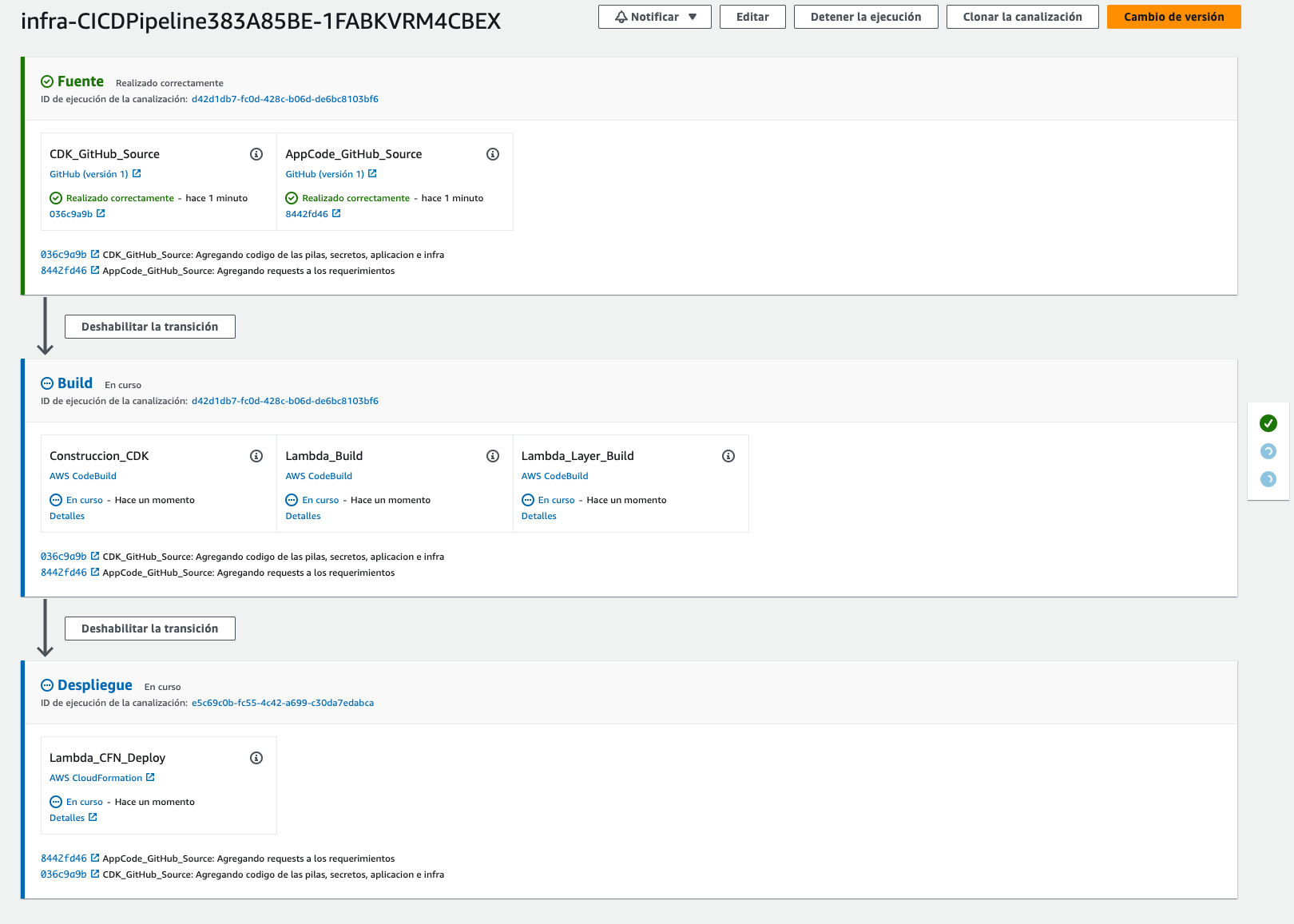The height and width of the screenshot is (924, 1294).
Task: Click the Despliegue in-progress icon in stage navigator
Action: pyautogui.click(x=1269, y=480)
